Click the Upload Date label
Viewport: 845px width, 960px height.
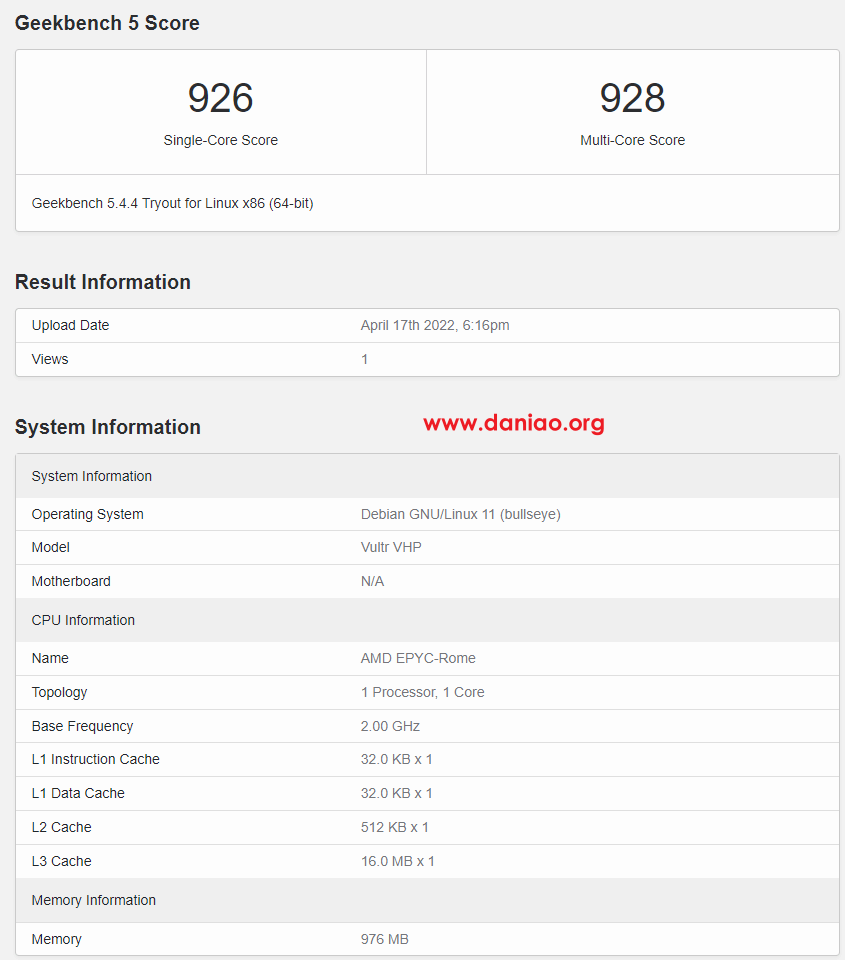(70, 325)
